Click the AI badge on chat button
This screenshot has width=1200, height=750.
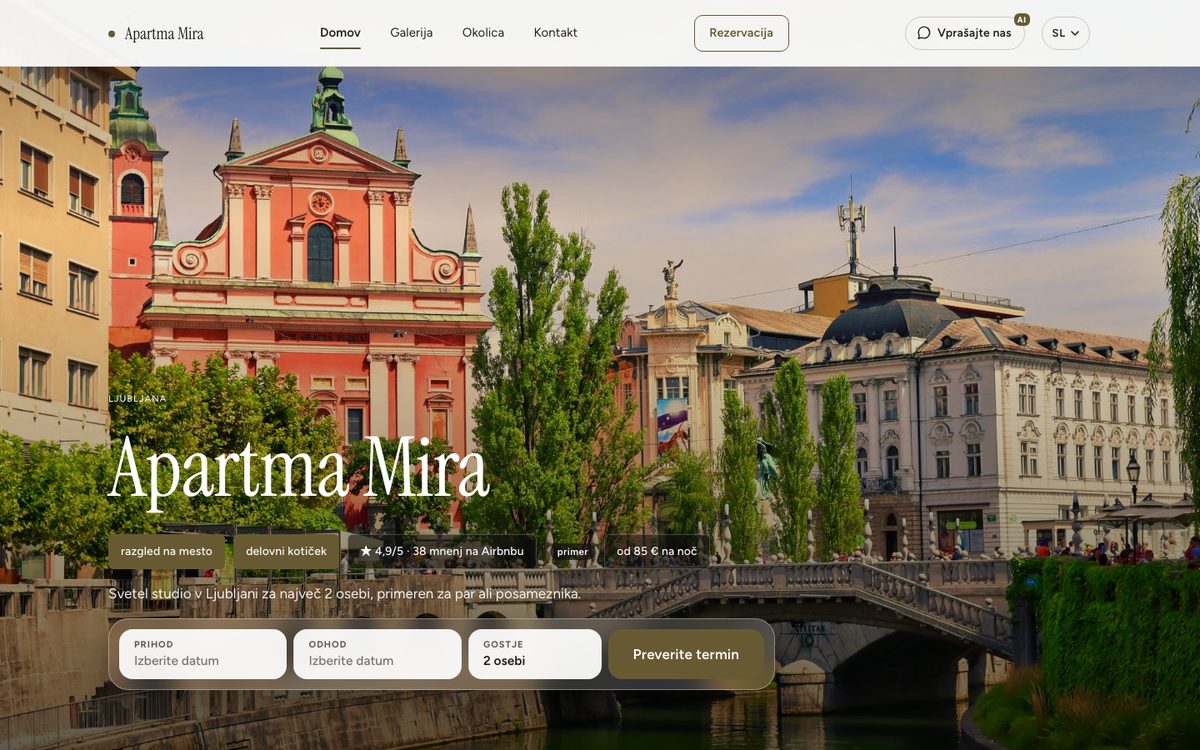(1021, 19)
